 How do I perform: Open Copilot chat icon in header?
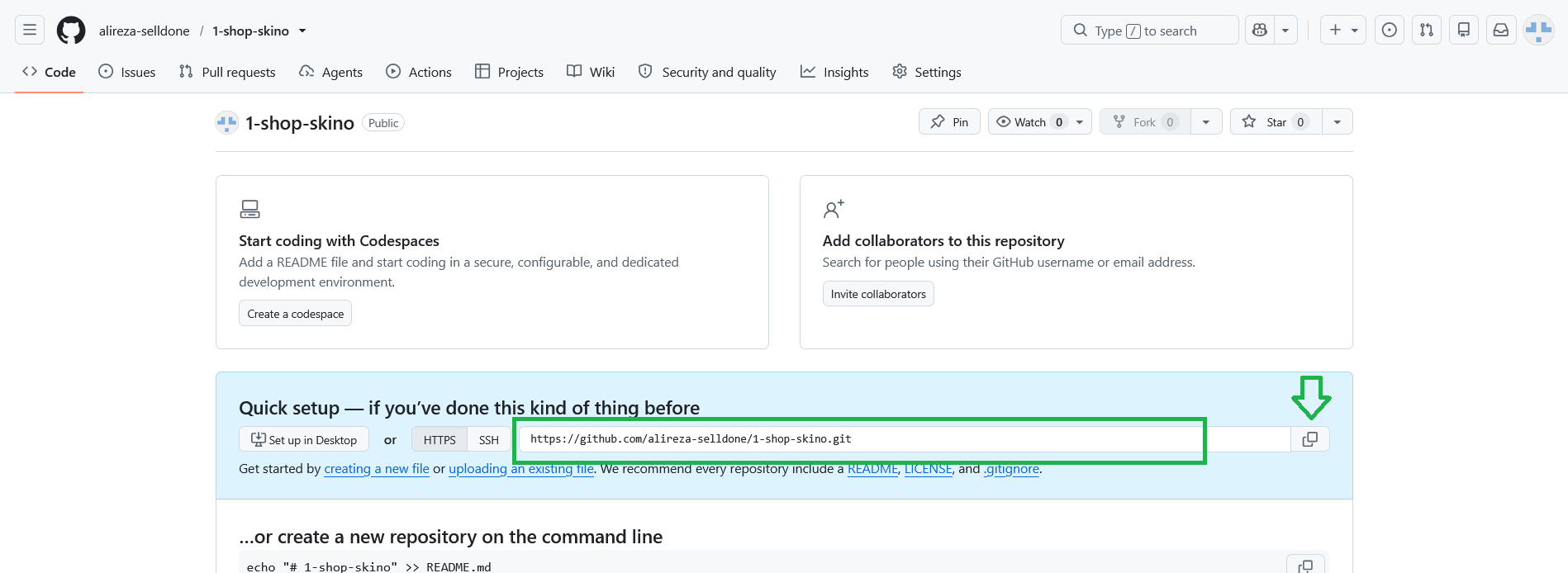(x=1259, y=31)
